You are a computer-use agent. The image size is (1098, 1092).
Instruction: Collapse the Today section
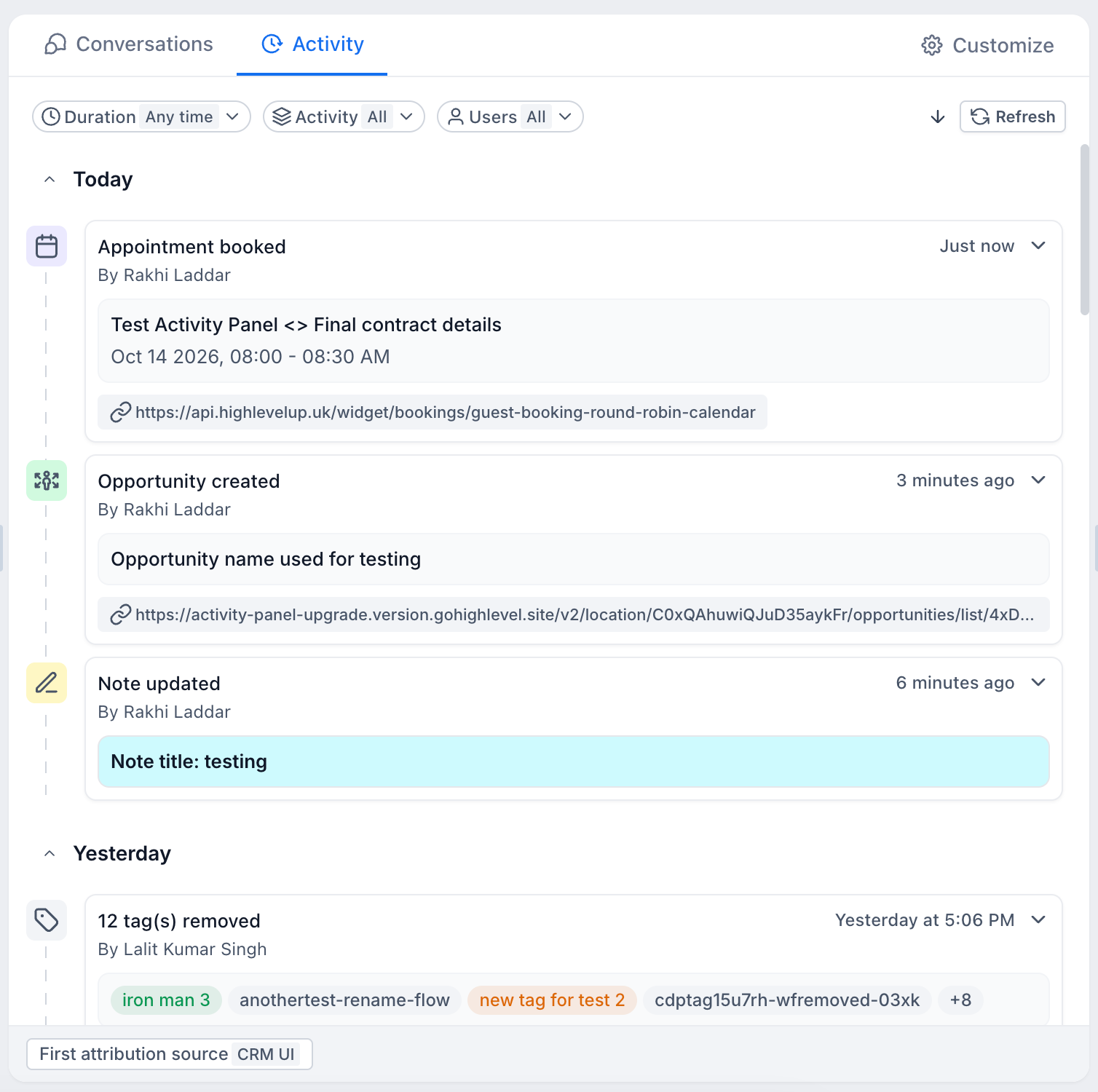(x=50, y=180)
